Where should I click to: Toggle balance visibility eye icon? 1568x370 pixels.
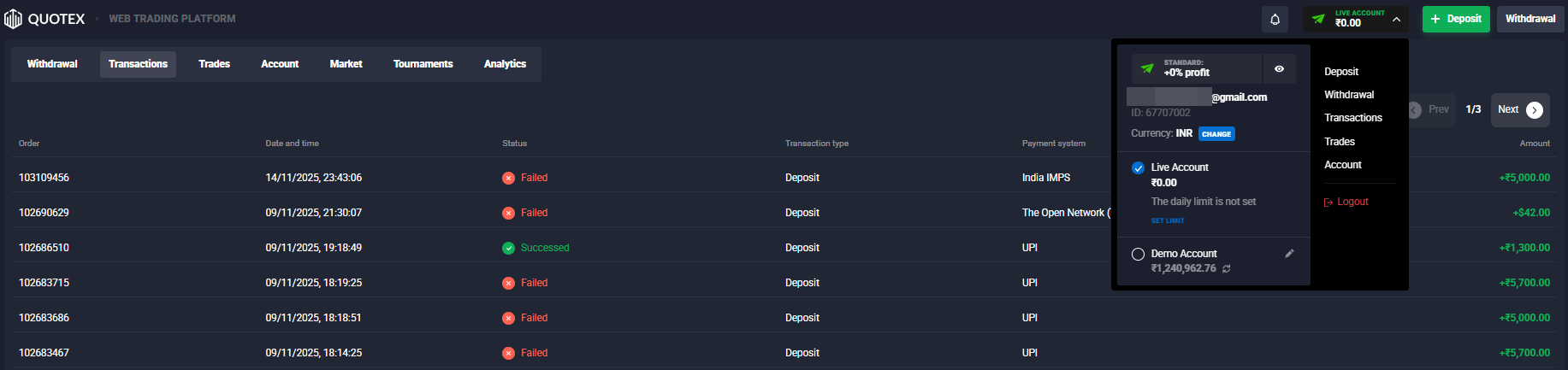coord(1279,69)
